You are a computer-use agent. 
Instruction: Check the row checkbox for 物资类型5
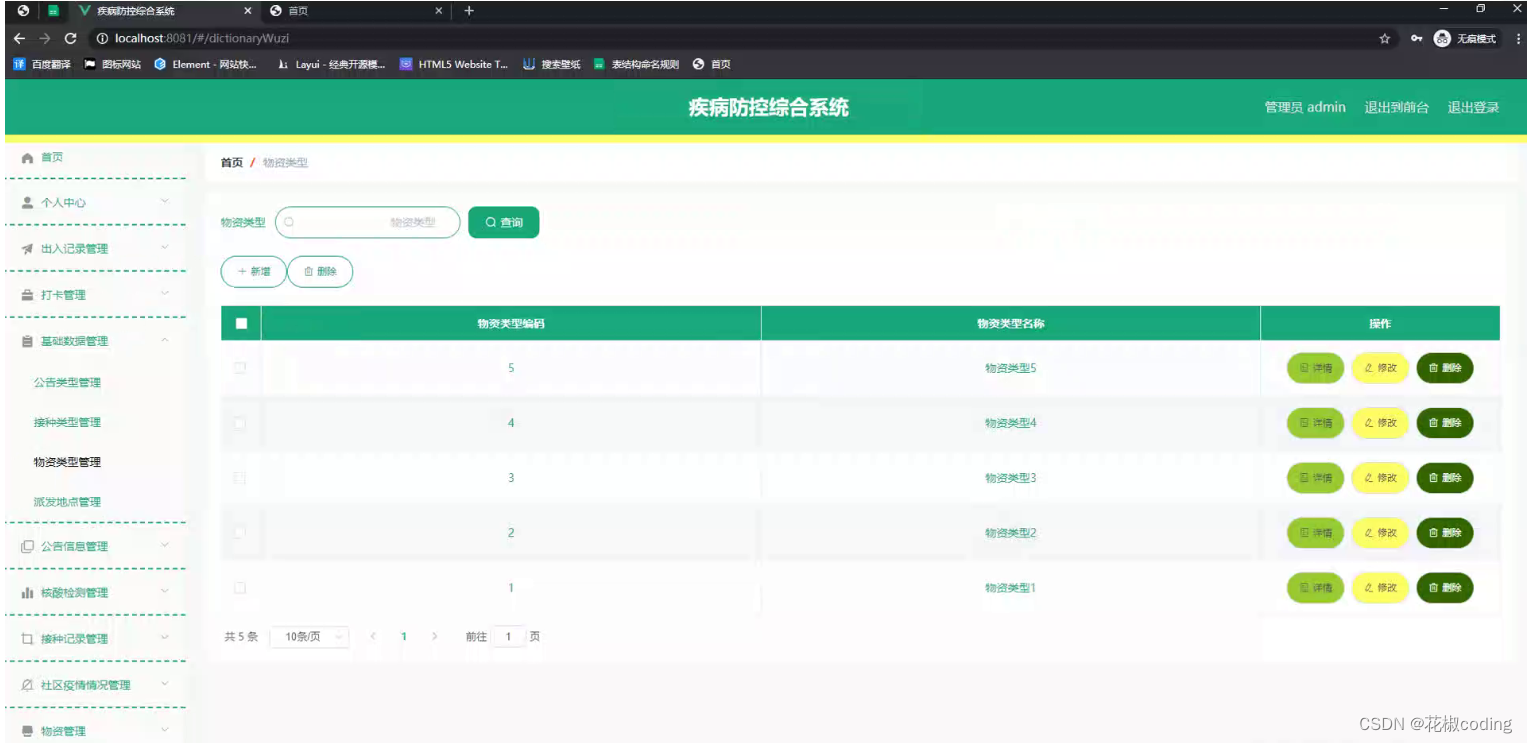[x=240, y=368]
